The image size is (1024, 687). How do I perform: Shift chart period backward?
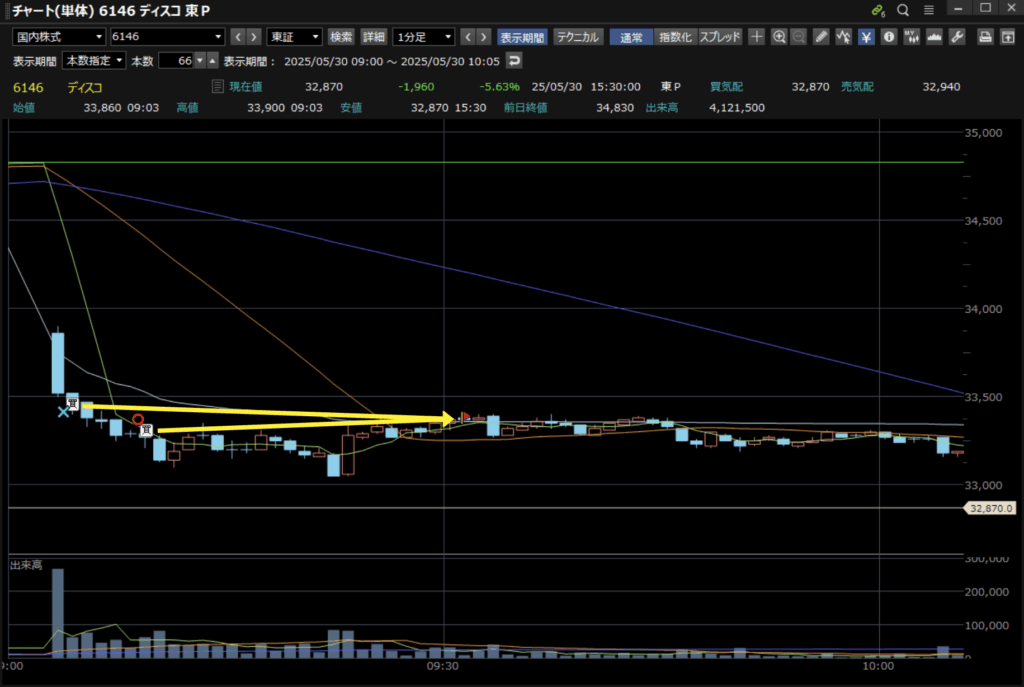[x=468, y=37]
